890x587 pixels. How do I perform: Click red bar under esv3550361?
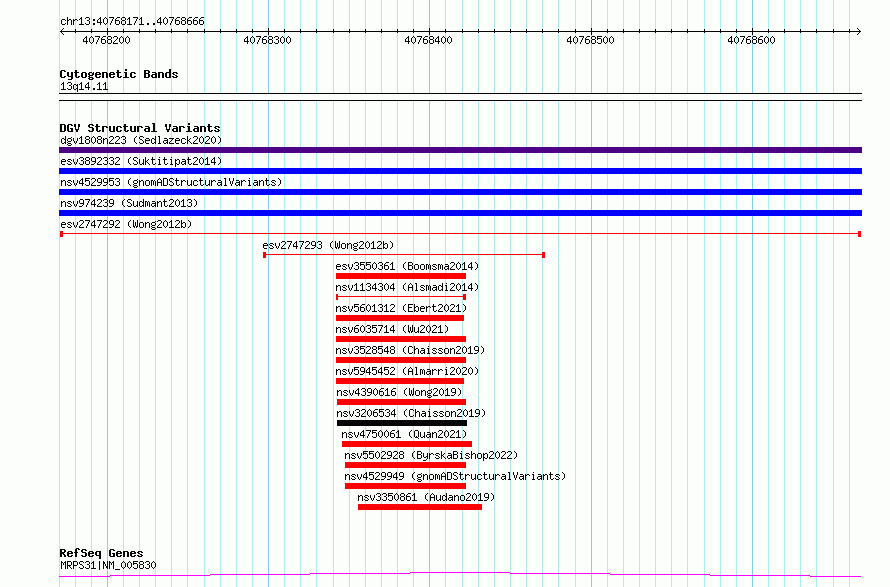pyautogui.click(x=401, y=276)
